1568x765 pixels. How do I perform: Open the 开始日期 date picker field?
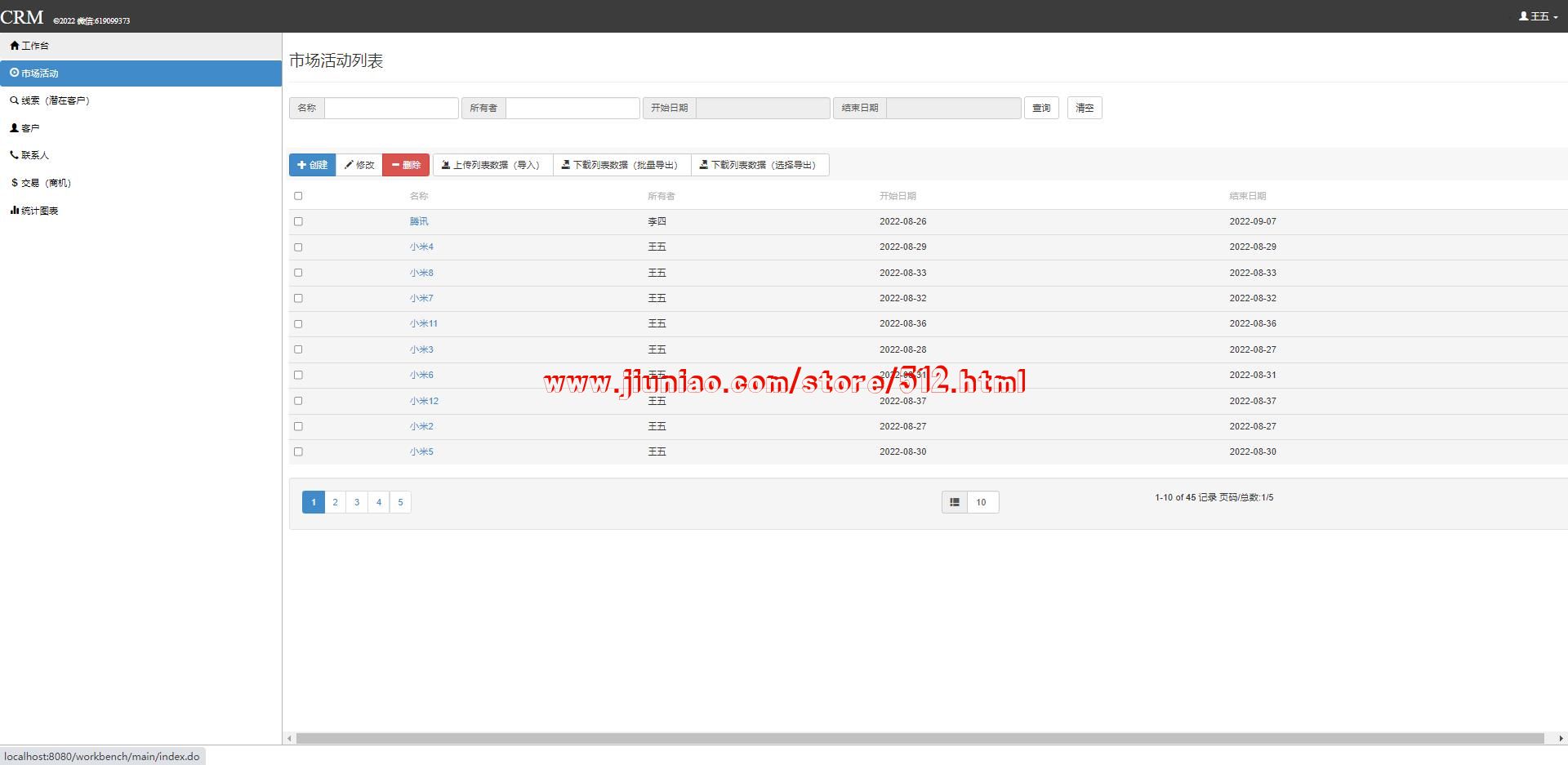[762, 108]
